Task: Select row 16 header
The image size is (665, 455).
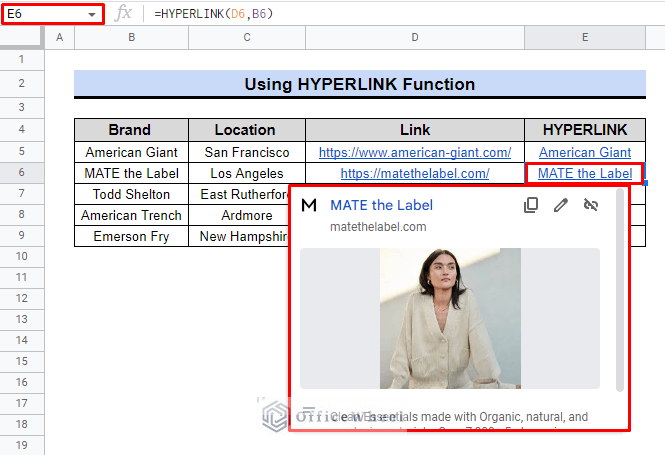Action: point(22,382)
